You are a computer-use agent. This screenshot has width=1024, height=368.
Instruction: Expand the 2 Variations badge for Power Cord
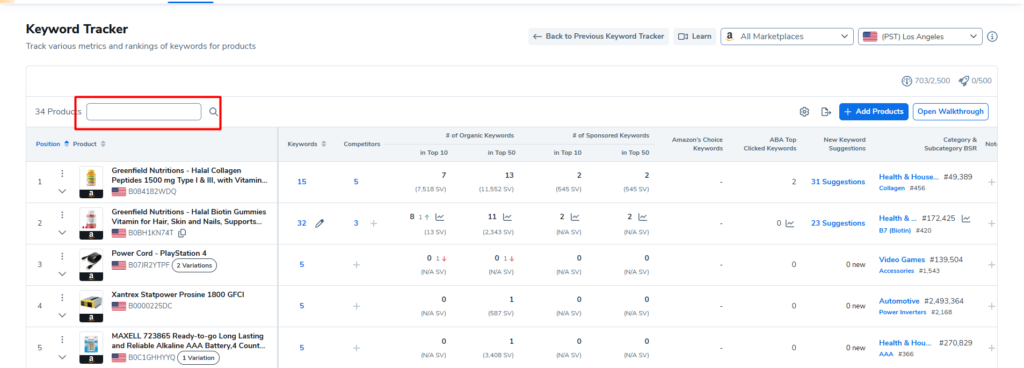pos(195,265)
